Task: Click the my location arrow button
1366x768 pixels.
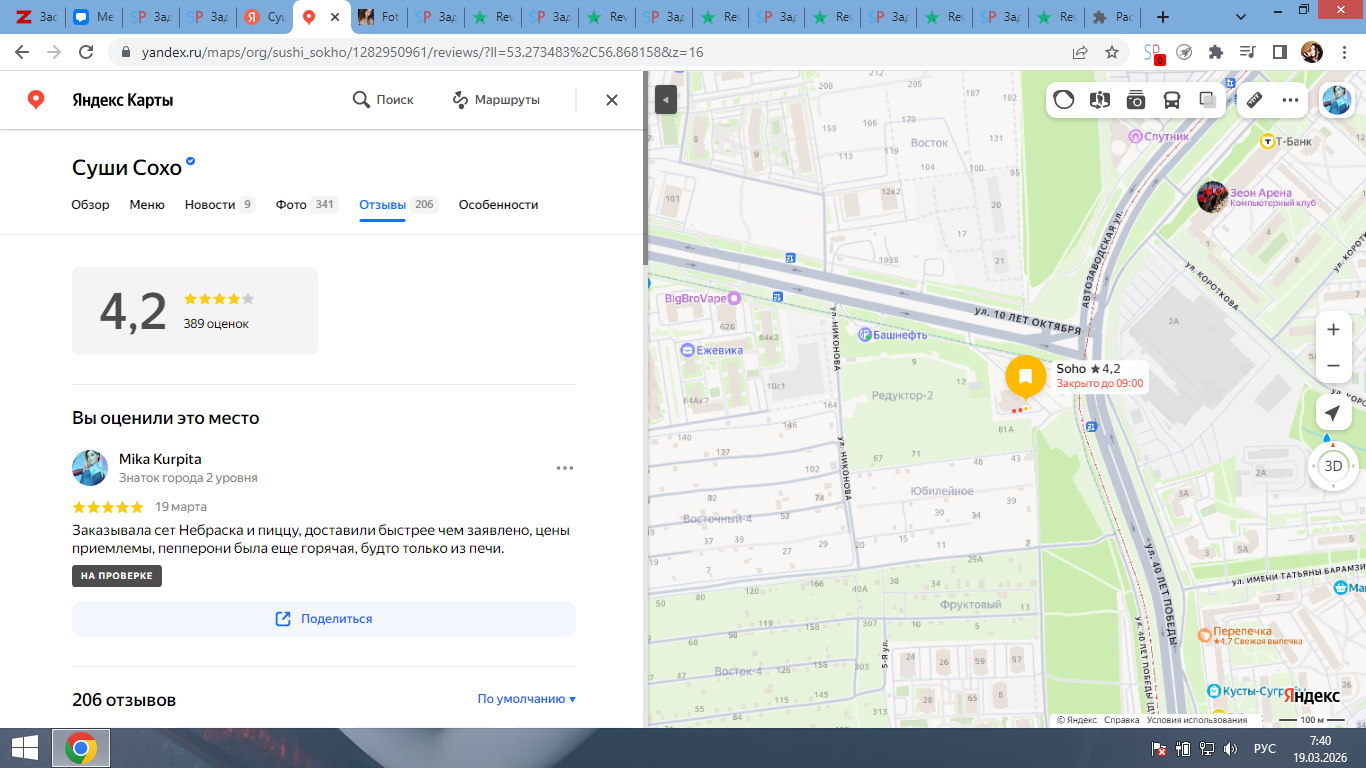Action: tap(1333, 413)
